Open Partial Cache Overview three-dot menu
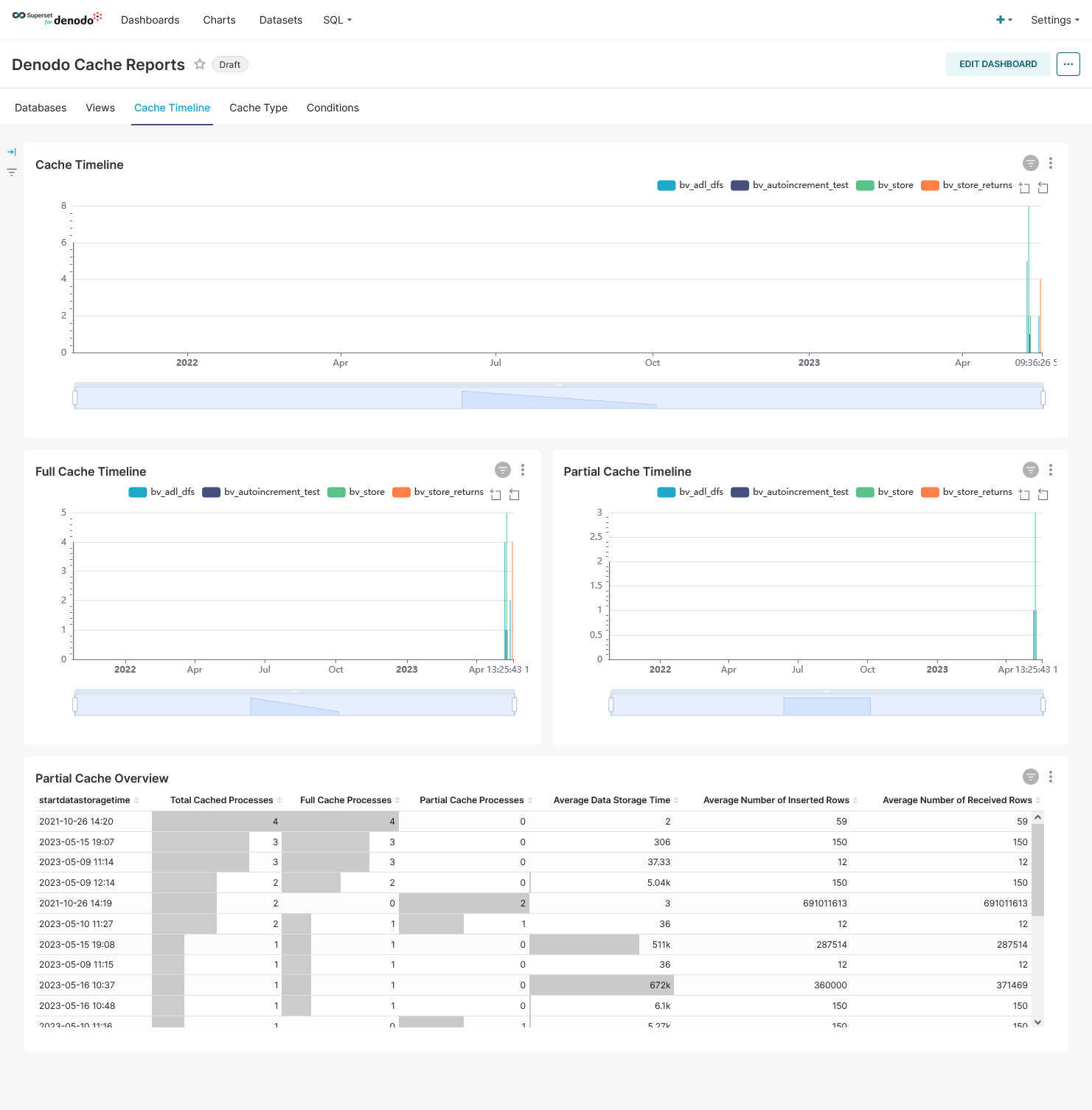This screenshot has width=1092, height=1110. 1051,777
